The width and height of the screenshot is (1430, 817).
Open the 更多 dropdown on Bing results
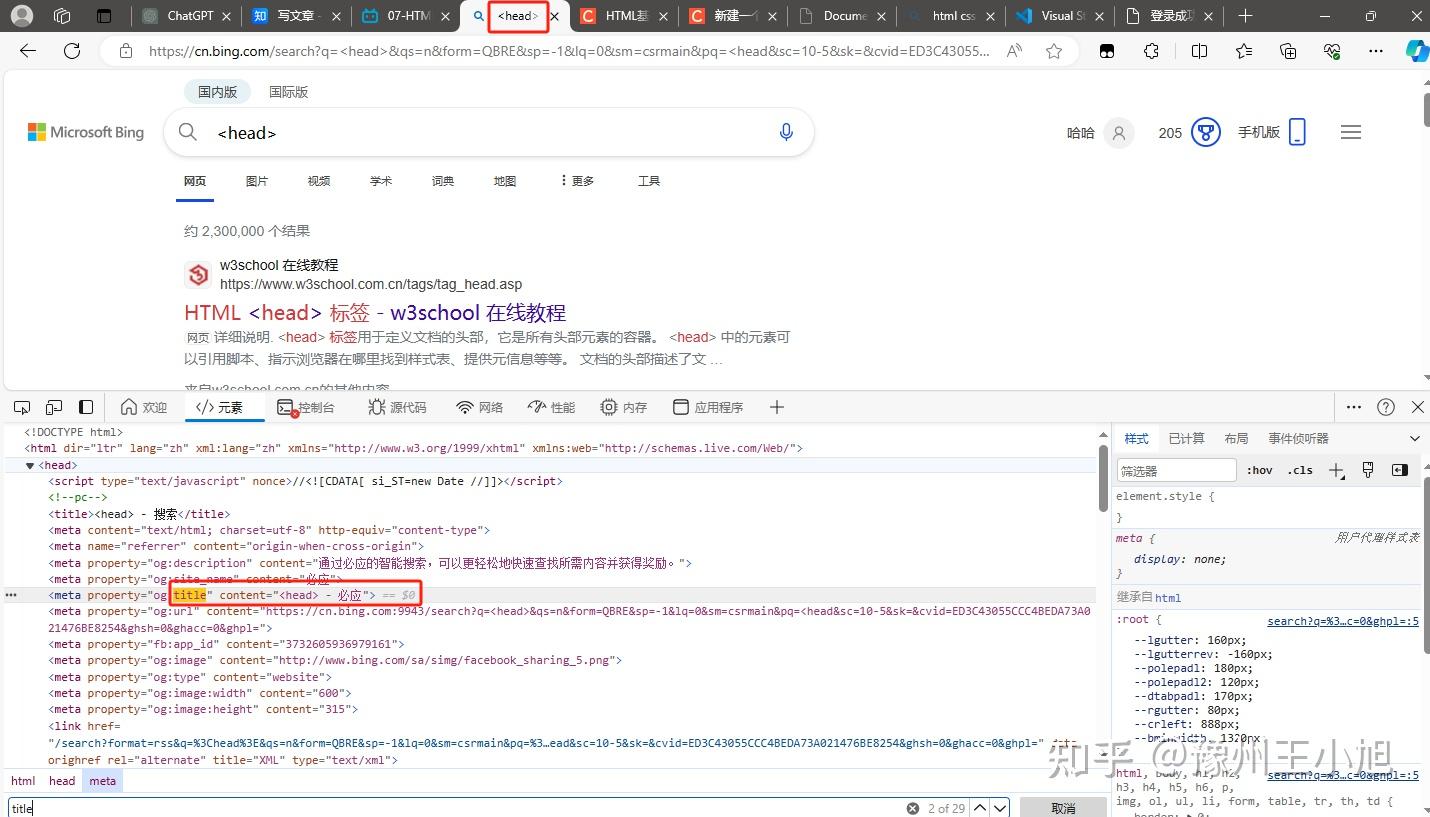(579, 181)
